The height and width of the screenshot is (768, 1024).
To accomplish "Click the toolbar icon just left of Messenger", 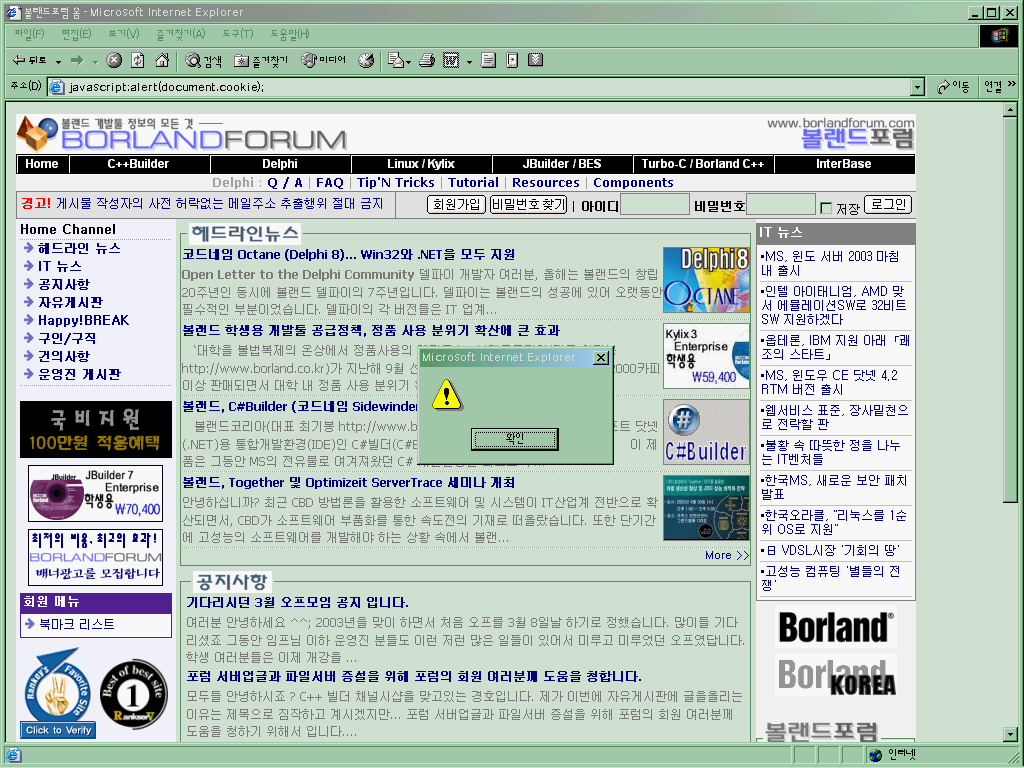I will tap(513, 60).
